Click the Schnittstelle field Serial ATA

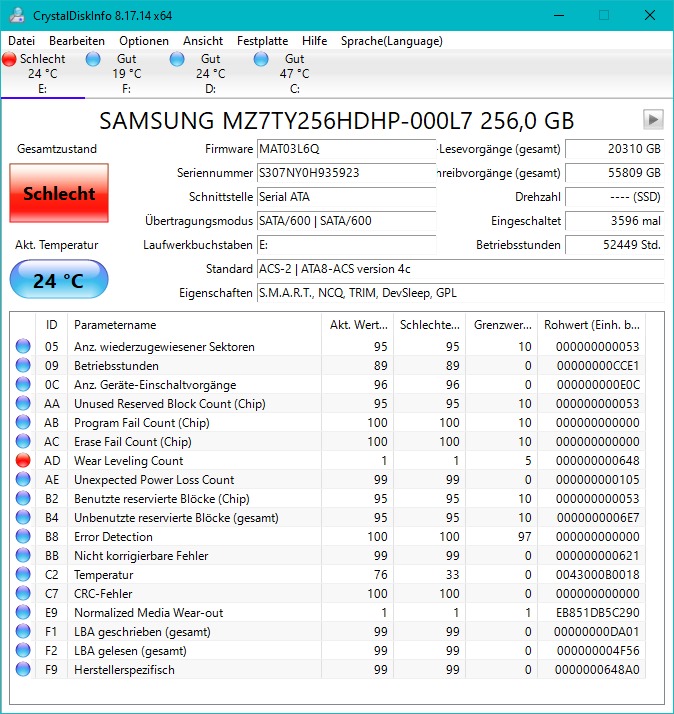pyautogui.click(x=347, y=197)
